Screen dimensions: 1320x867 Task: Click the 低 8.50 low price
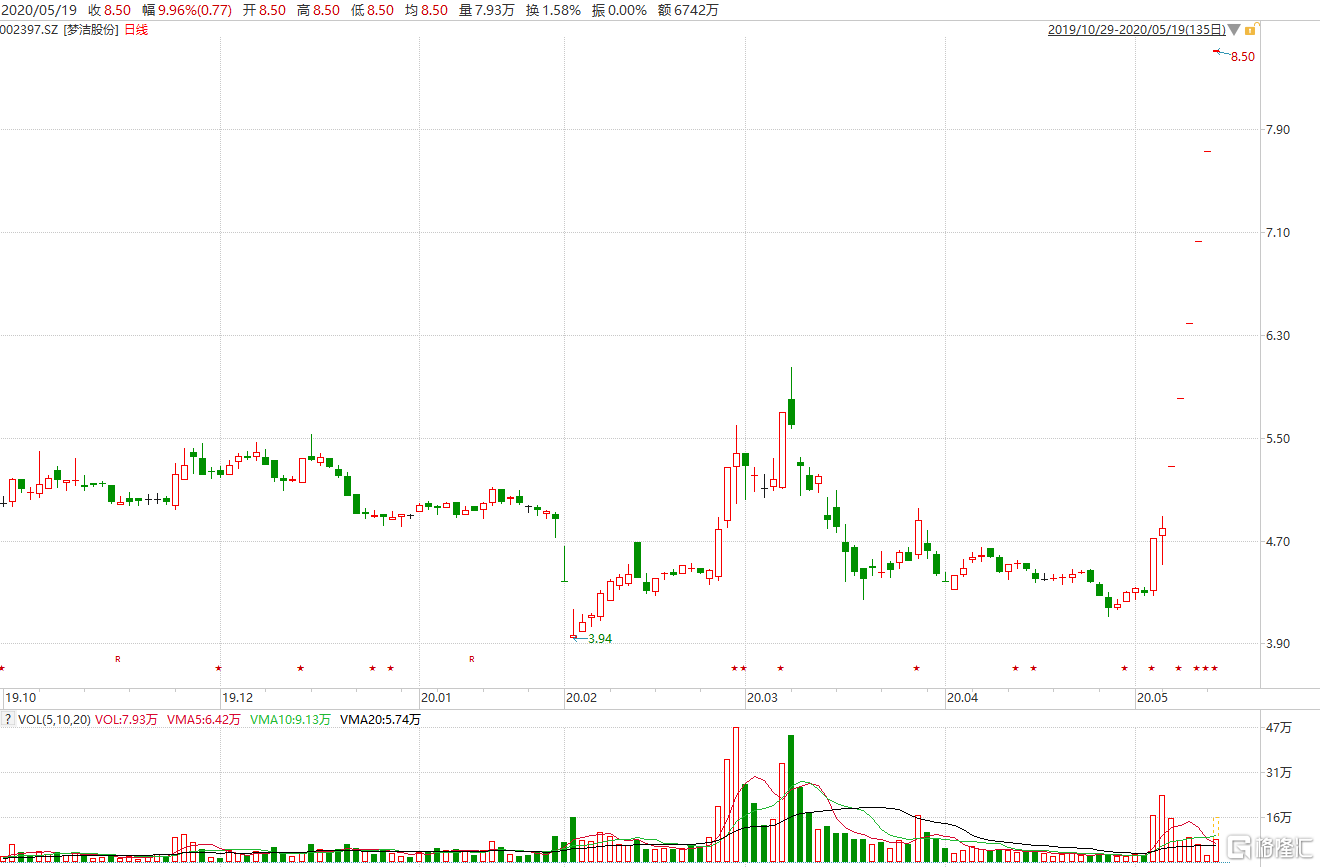(x=372, y=10)
